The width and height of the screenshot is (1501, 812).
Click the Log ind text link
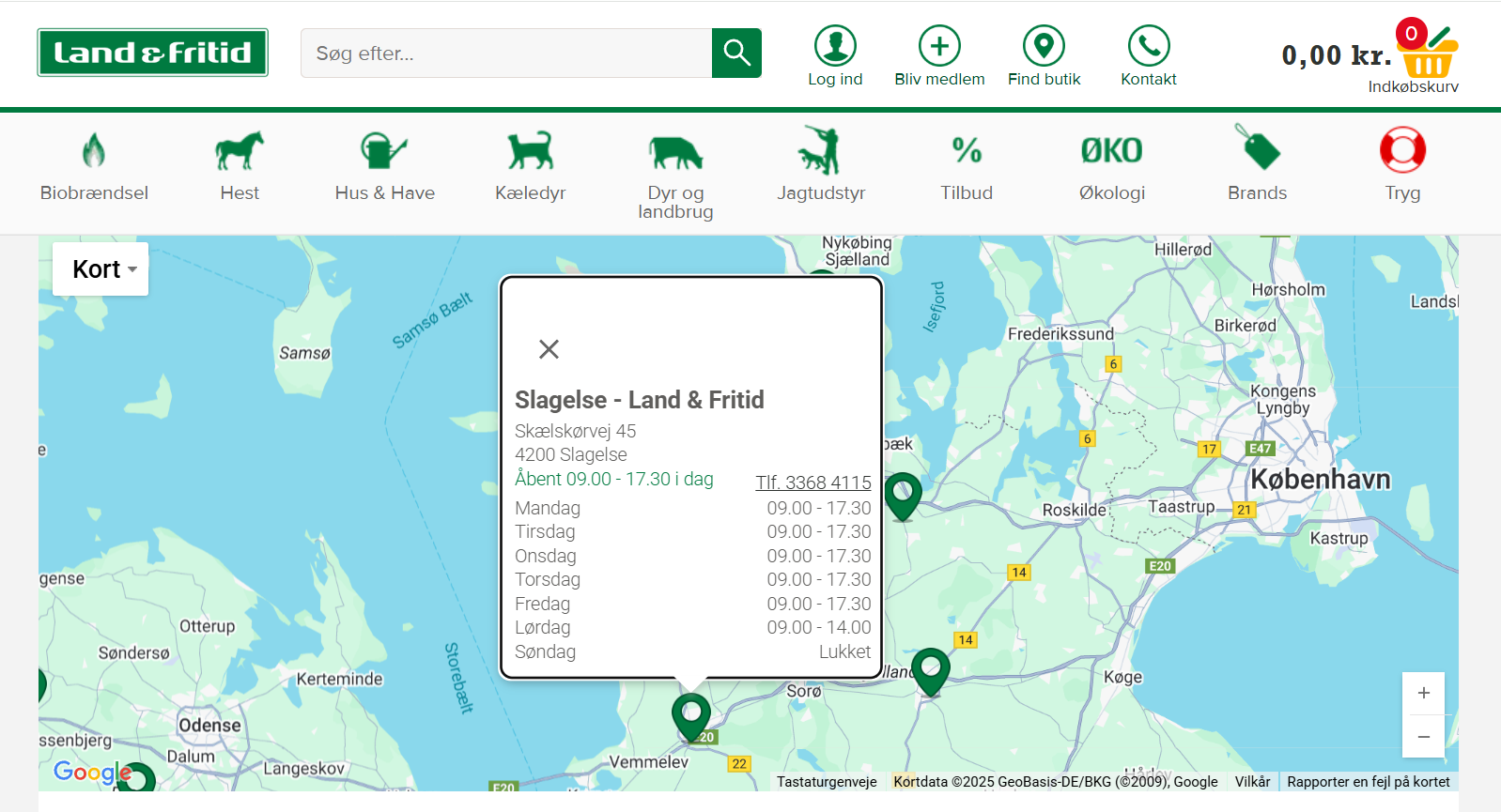[x=835, y=79]
